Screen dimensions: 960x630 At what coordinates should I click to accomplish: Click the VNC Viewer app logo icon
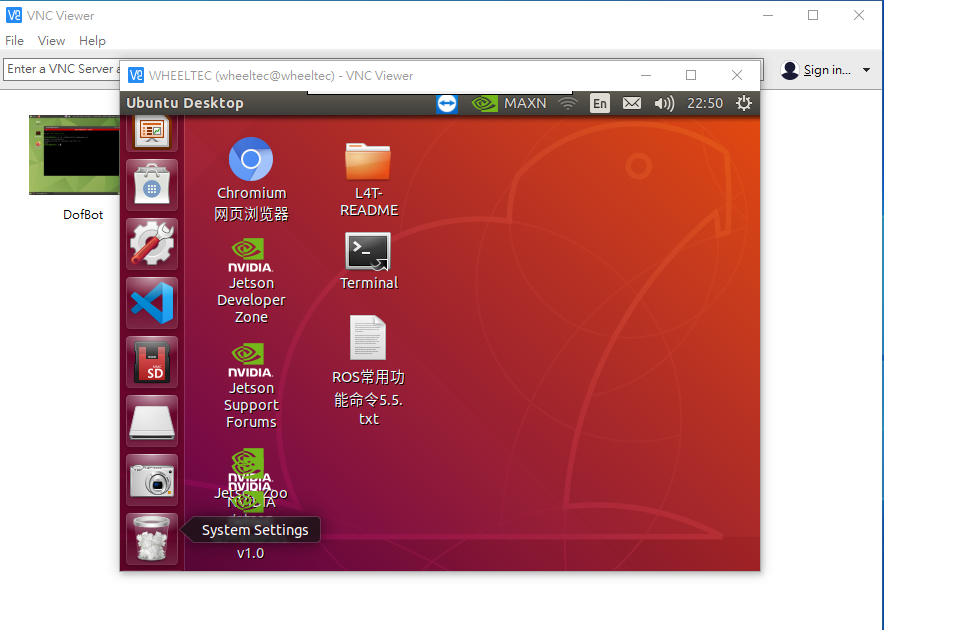coord(13,15)
